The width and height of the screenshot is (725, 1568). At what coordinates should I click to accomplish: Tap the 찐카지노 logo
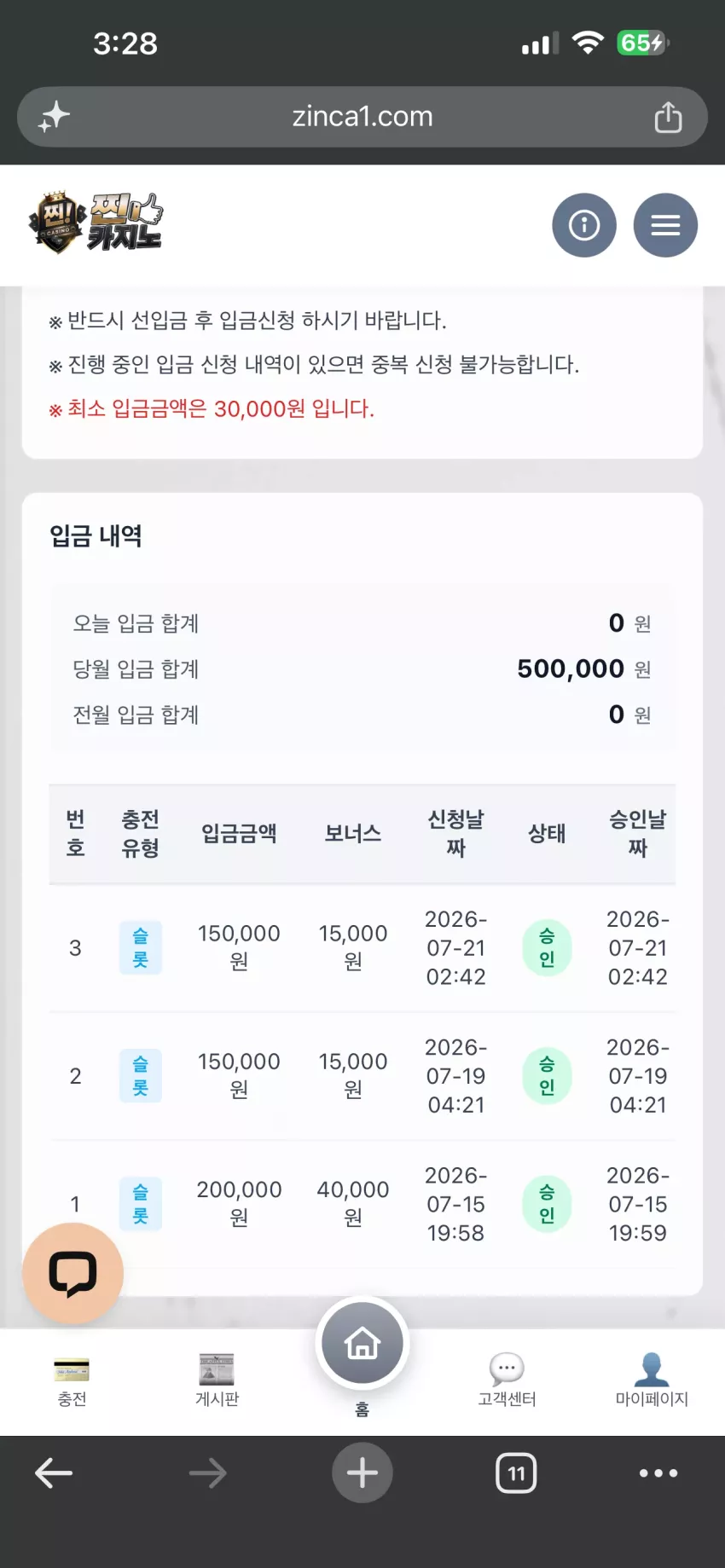96,223
